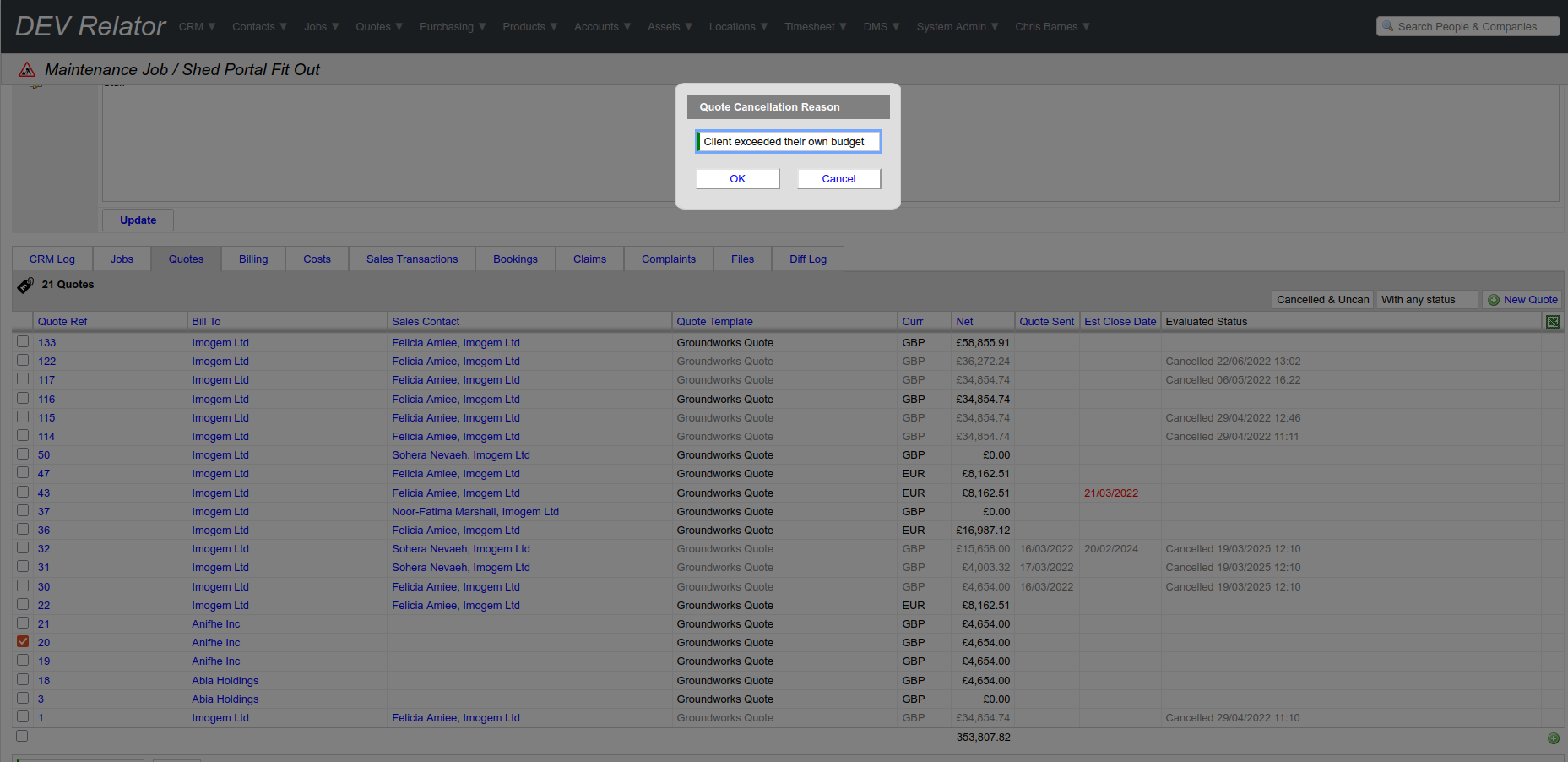Open the Costs tab
The image size is (1568, 762).
317,259
